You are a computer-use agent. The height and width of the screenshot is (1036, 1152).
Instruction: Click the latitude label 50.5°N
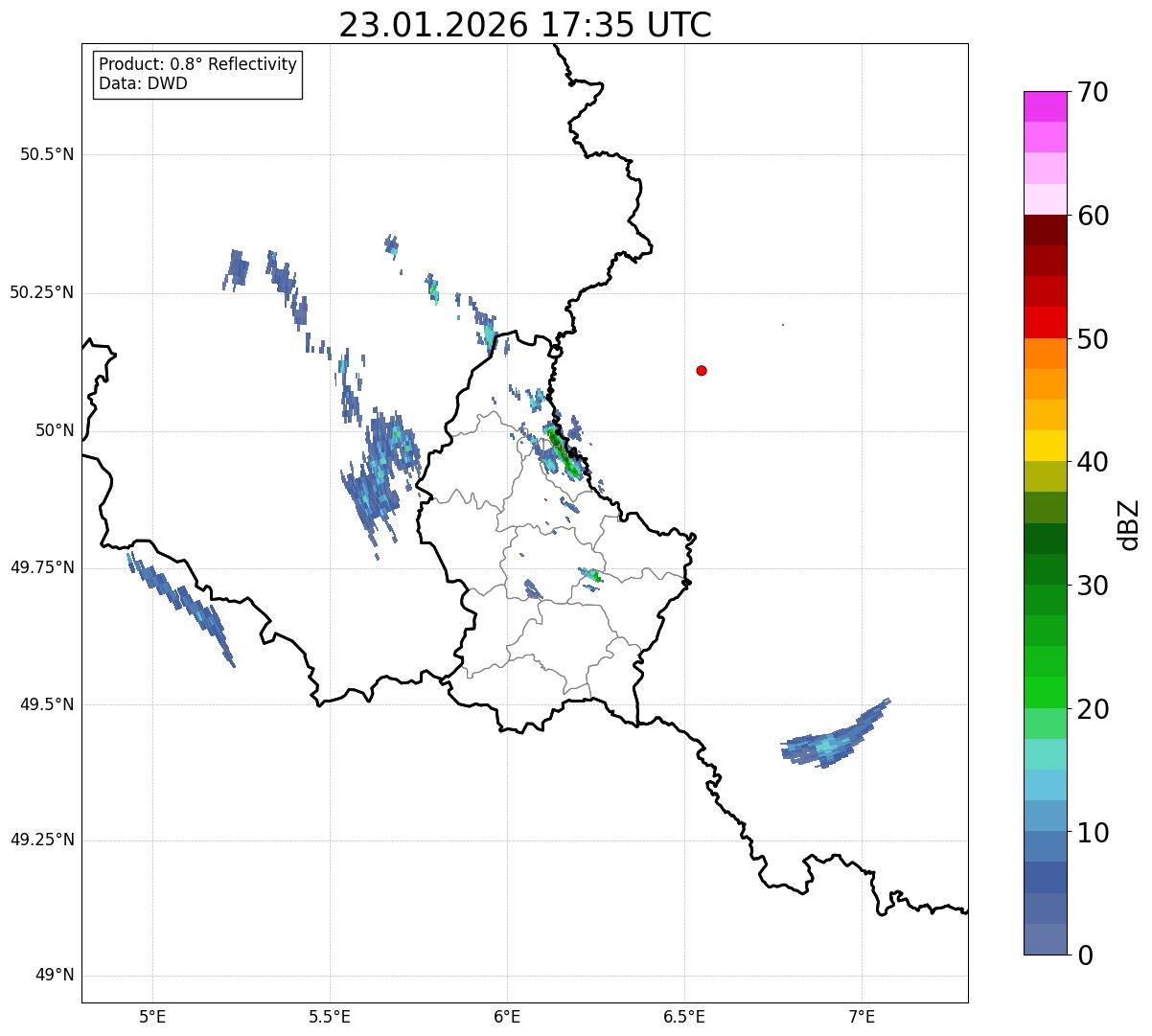click(x=47, y=154)
